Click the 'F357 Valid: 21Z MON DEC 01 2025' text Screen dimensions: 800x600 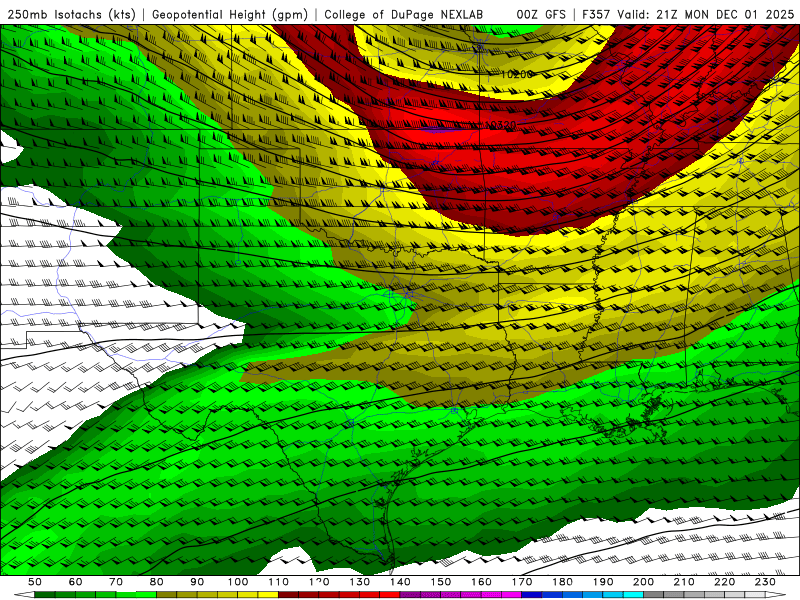coord(688,14)
